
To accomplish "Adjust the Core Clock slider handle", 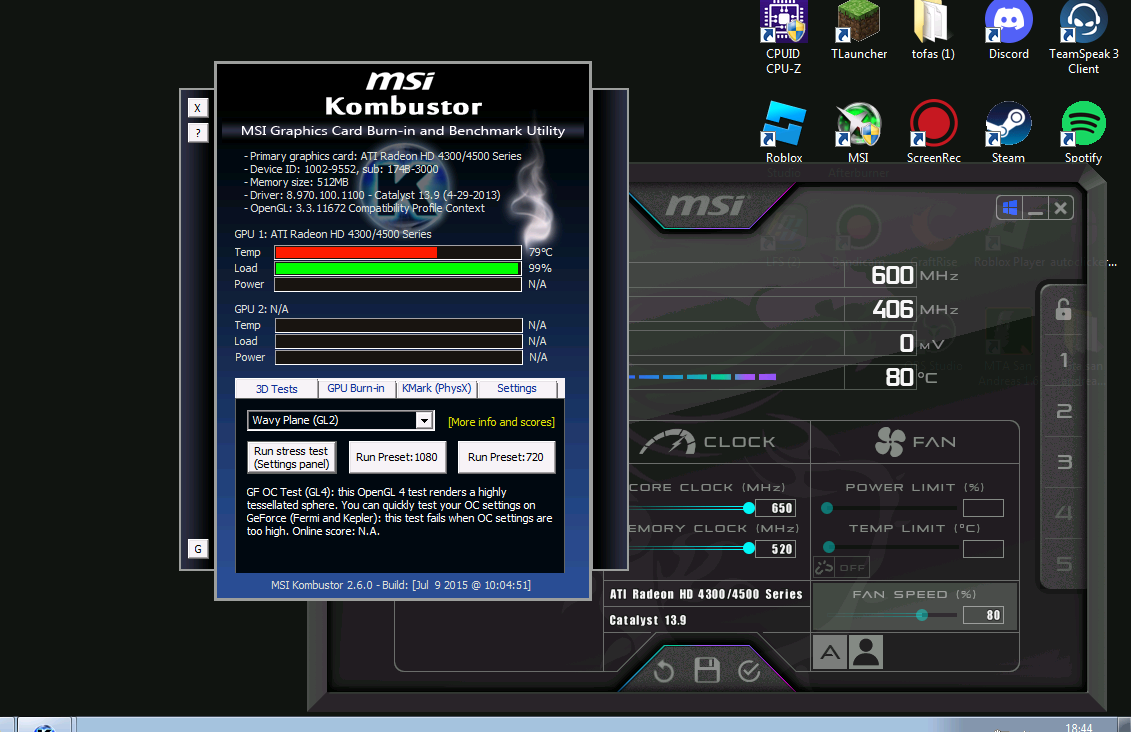I will 749,508.
